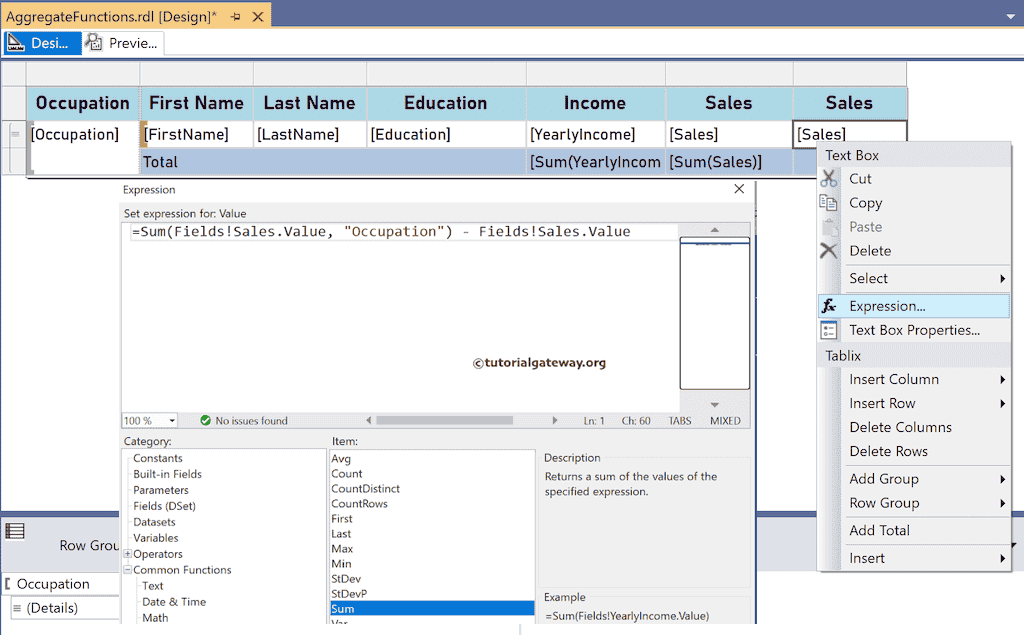Click inside the expression editor text
The image size is (1024, 635).
point(381,231)
